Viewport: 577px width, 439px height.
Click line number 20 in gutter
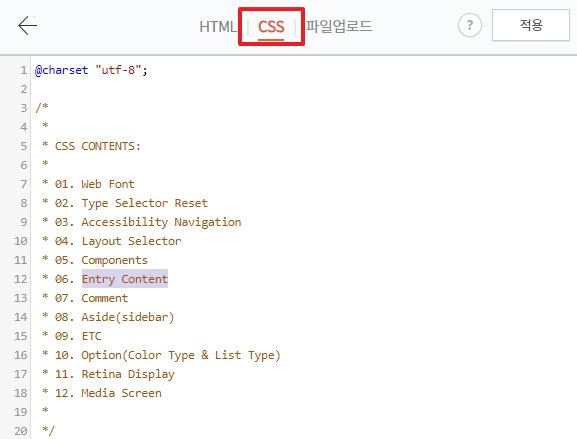(x=21, y=431)
